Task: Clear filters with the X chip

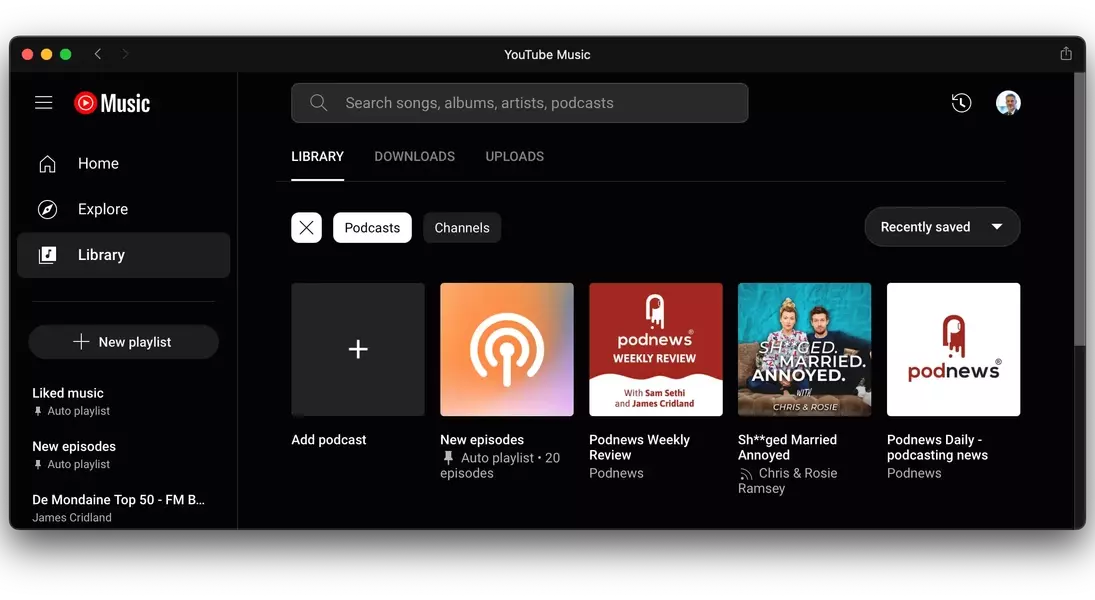Action: (307, 228)
